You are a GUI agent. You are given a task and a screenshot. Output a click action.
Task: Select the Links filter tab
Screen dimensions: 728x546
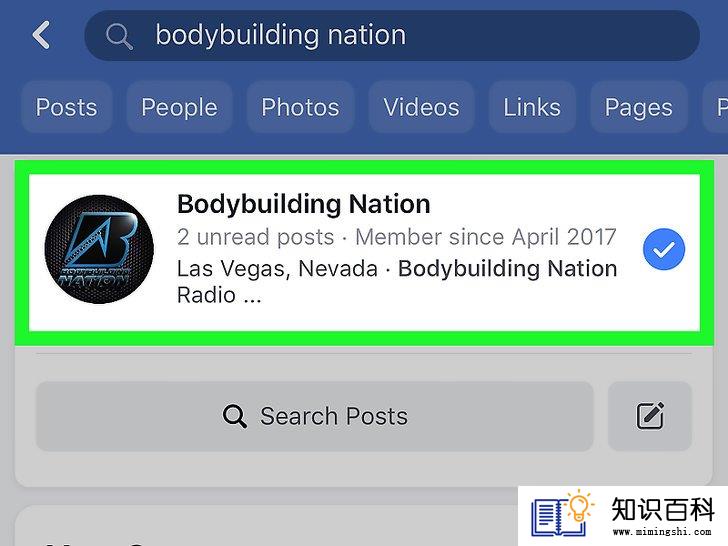[532, 107]
